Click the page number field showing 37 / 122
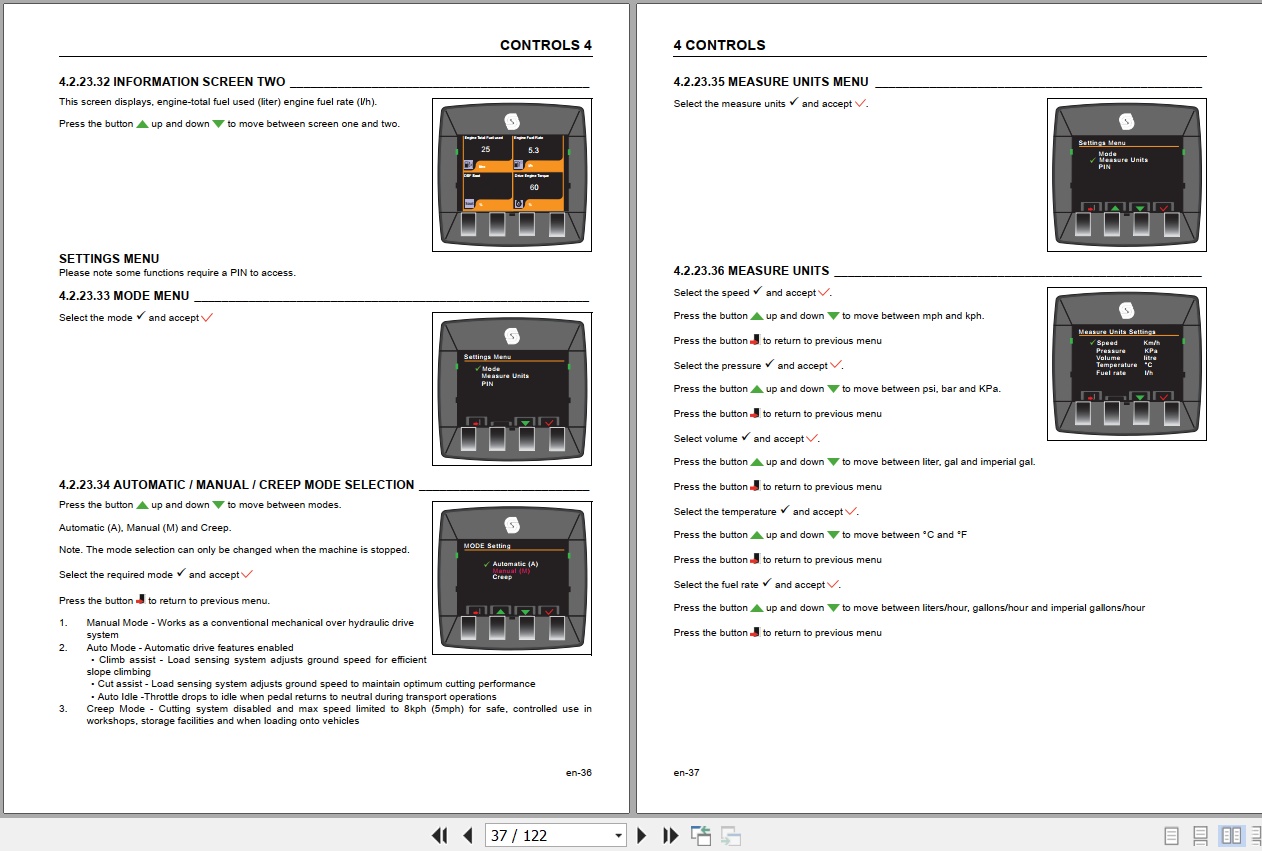 point(548,835)
